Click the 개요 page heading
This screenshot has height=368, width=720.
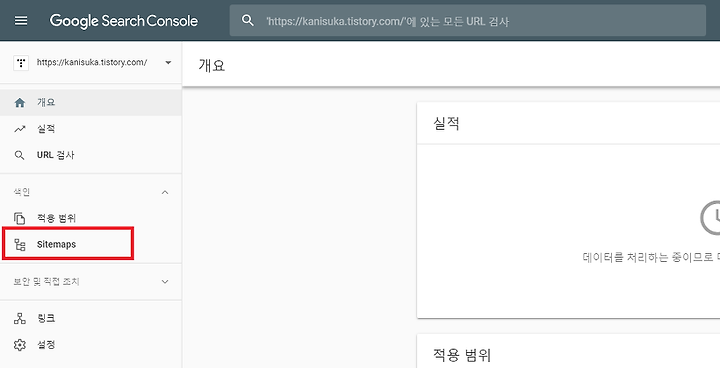(211, 65)
